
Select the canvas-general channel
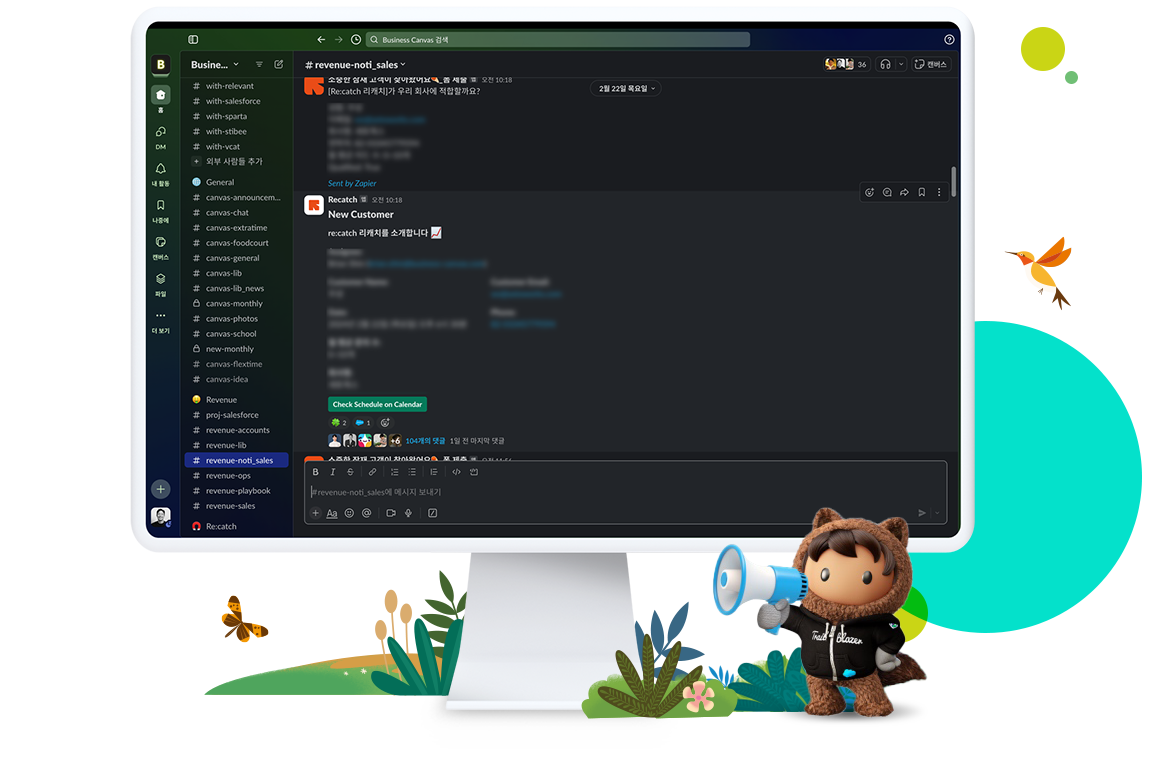pos(233,258)
